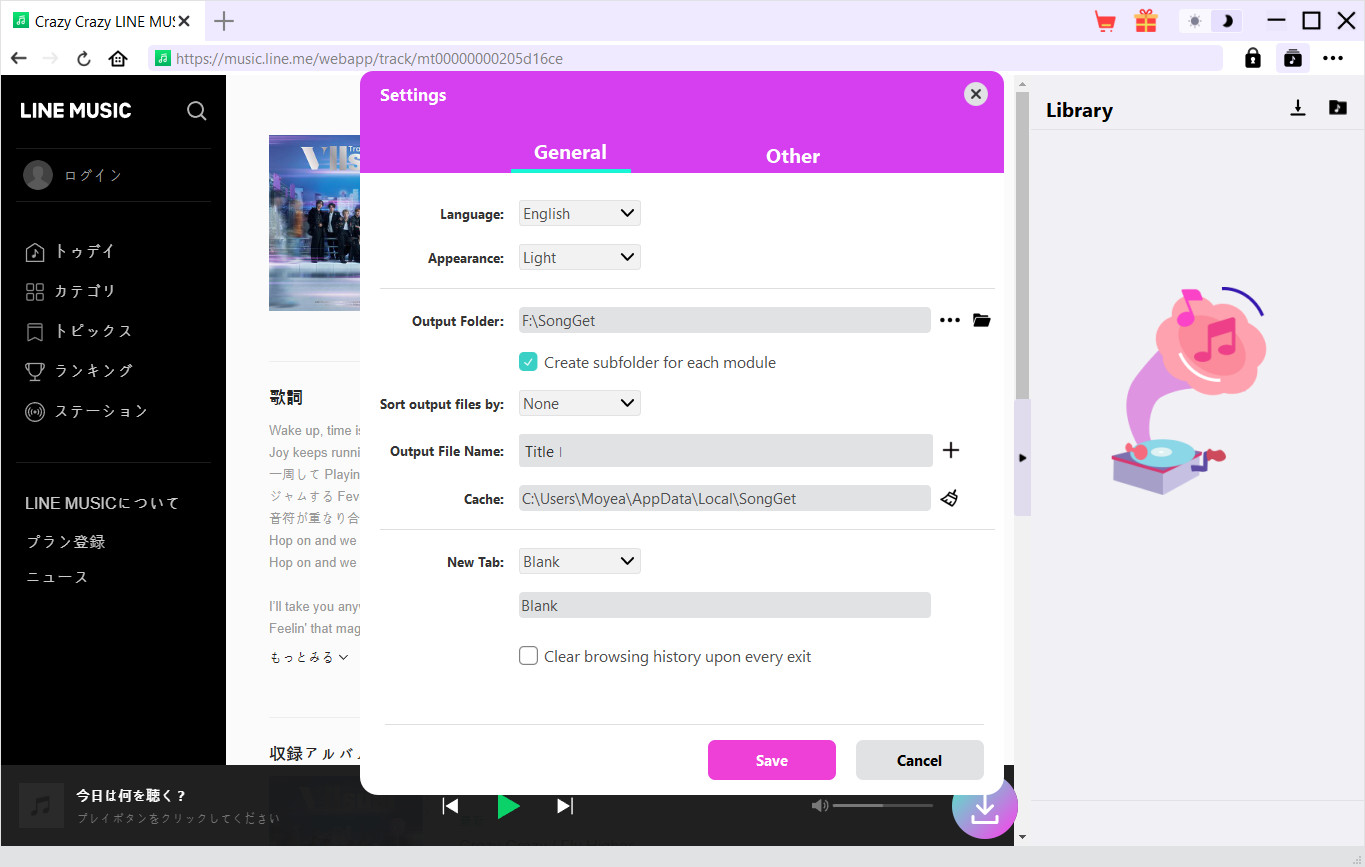Viewport: 1365px width, 867px height.
Task: Cancel the settings dialog
Action: pyautogui.click(x=920, y=760)
